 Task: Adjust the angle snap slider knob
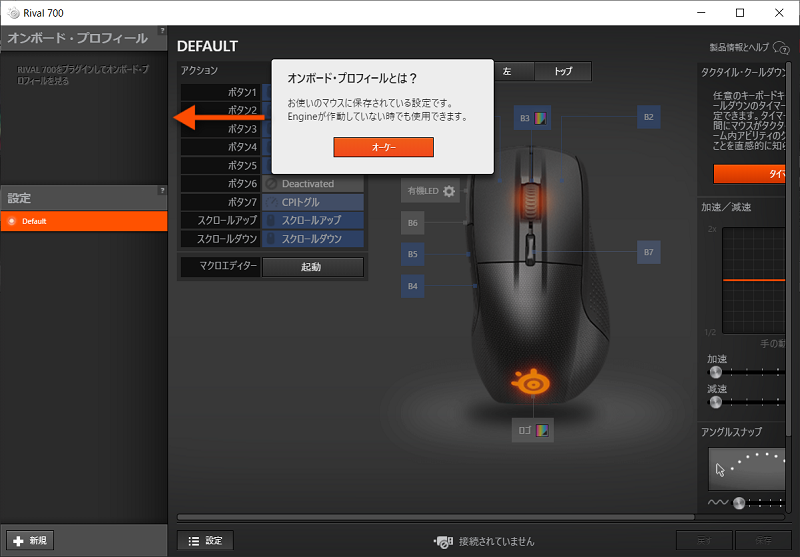point(739,503)
